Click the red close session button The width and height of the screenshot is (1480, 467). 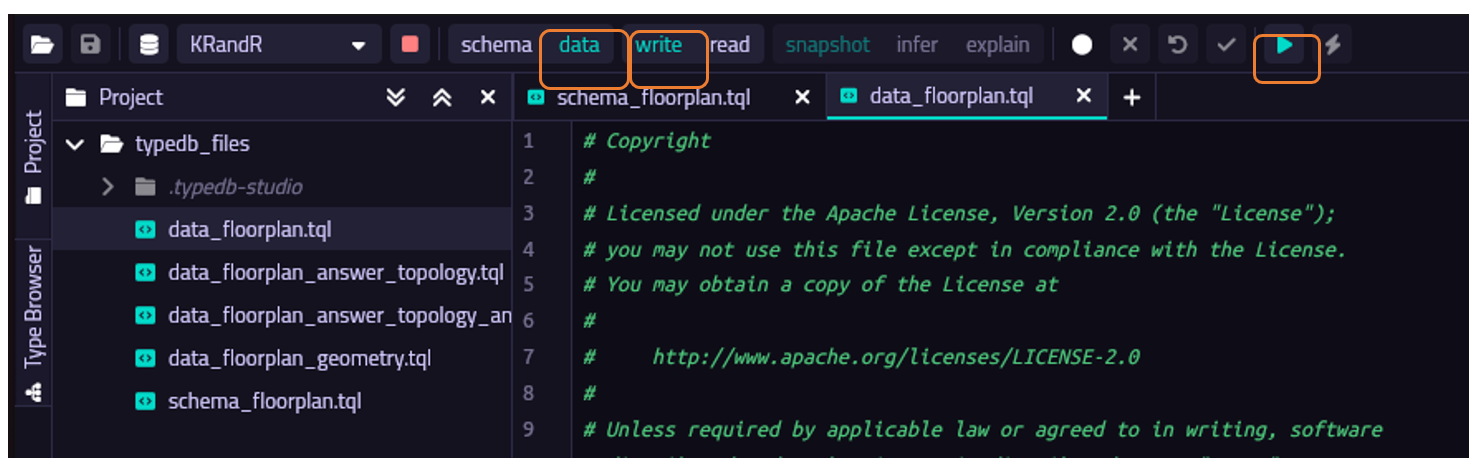pyautogui.click(x=409, y=45)
